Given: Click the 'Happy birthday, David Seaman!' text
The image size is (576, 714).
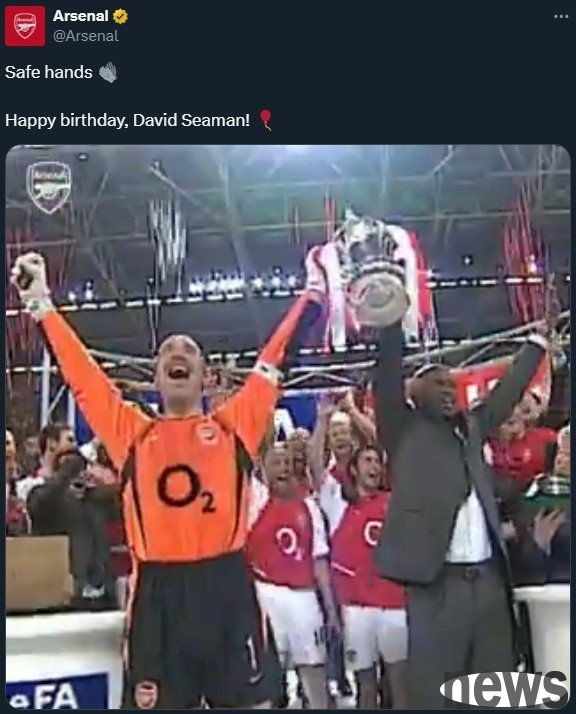Looking at the screenshot, I should 127,121.
